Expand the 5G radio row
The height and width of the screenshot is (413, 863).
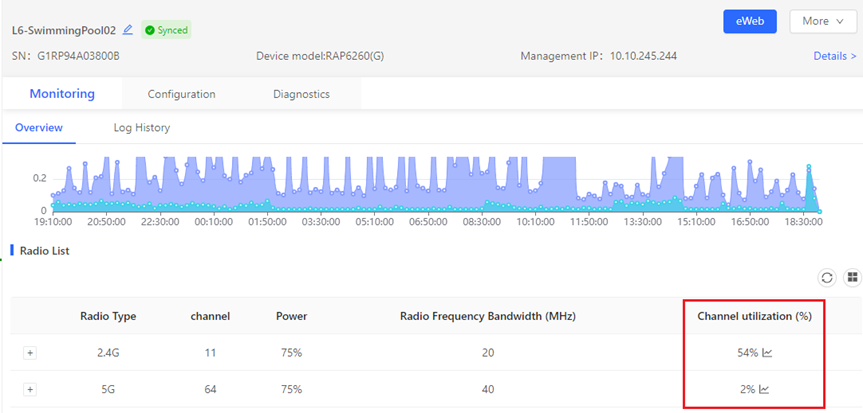click(x=30, y=390)
